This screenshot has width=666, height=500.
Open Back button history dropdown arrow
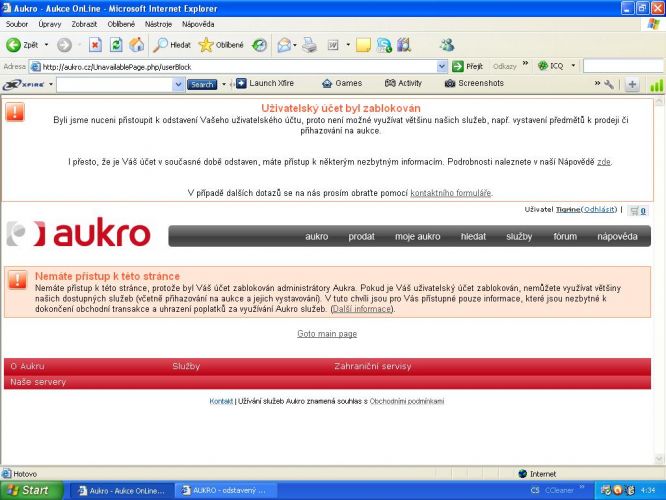point(46,45)
